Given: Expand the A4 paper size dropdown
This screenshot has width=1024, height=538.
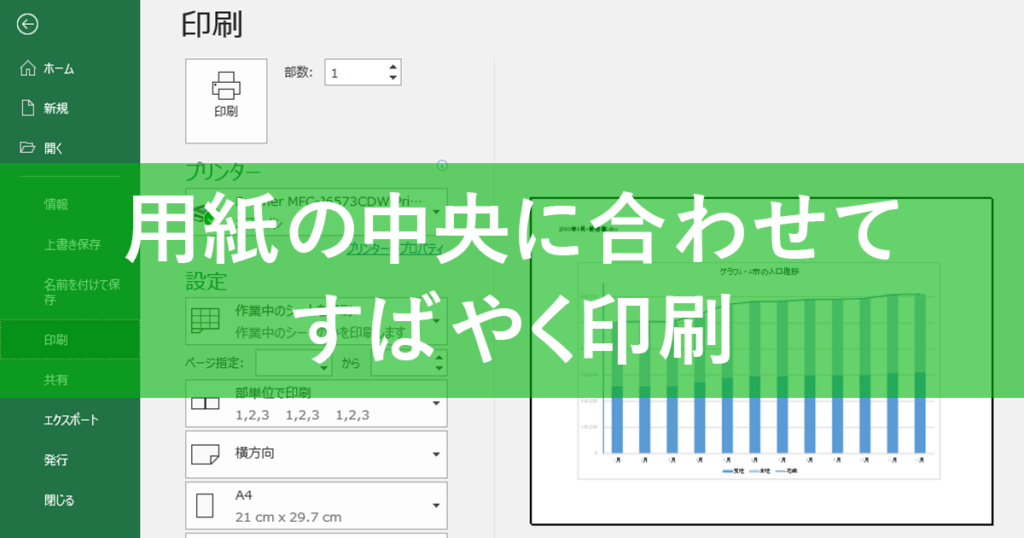Looking at the screenshot, I should point(436,505).
